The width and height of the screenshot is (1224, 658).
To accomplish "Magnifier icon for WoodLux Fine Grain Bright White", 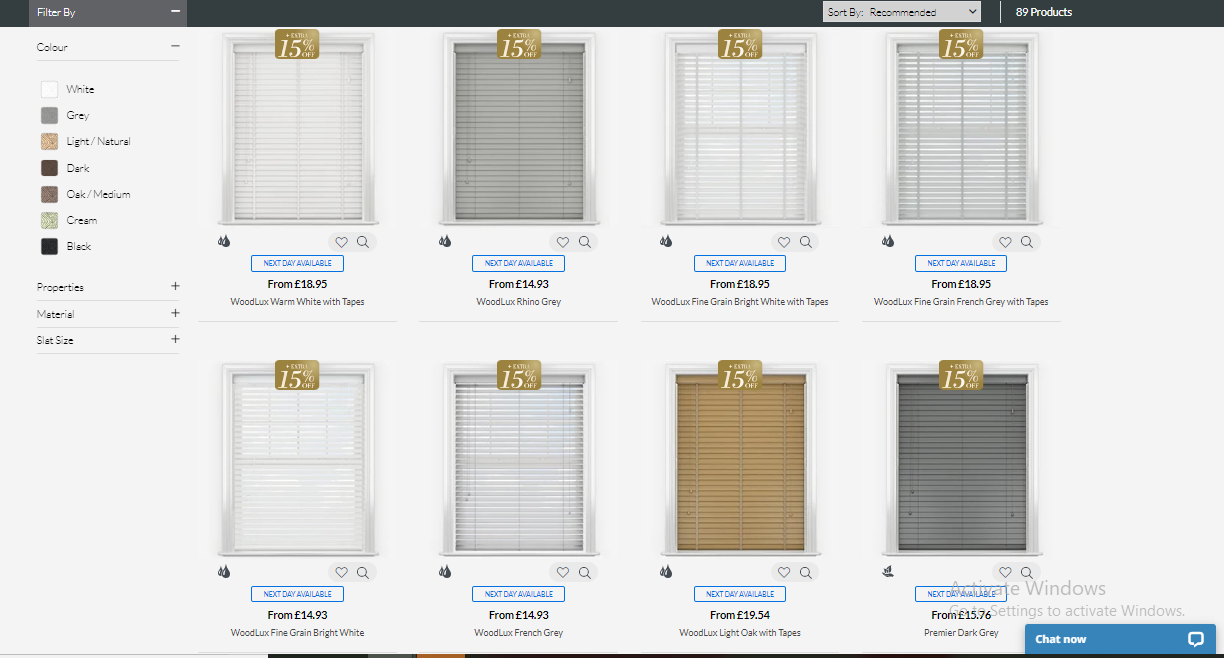I will (x=363, y=572).
